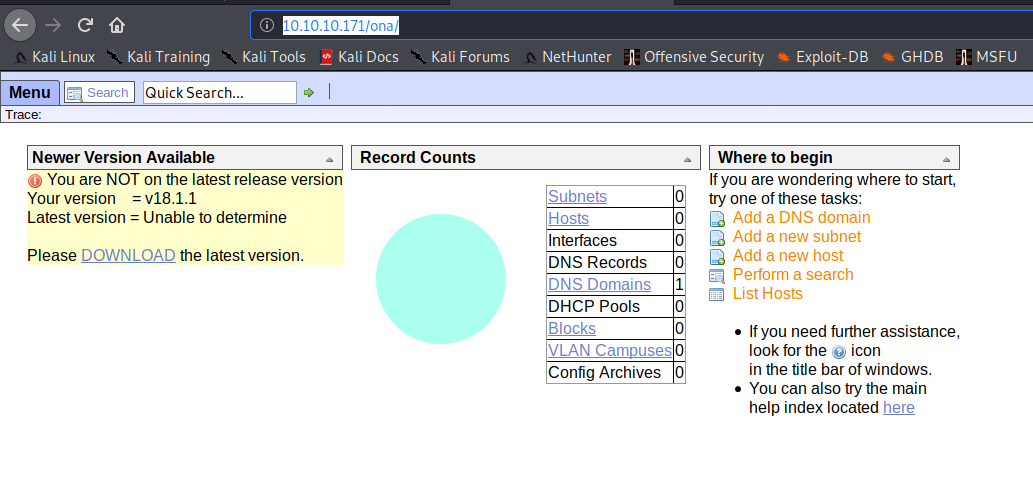Click green arrow to submit quick search

point(309,93)
